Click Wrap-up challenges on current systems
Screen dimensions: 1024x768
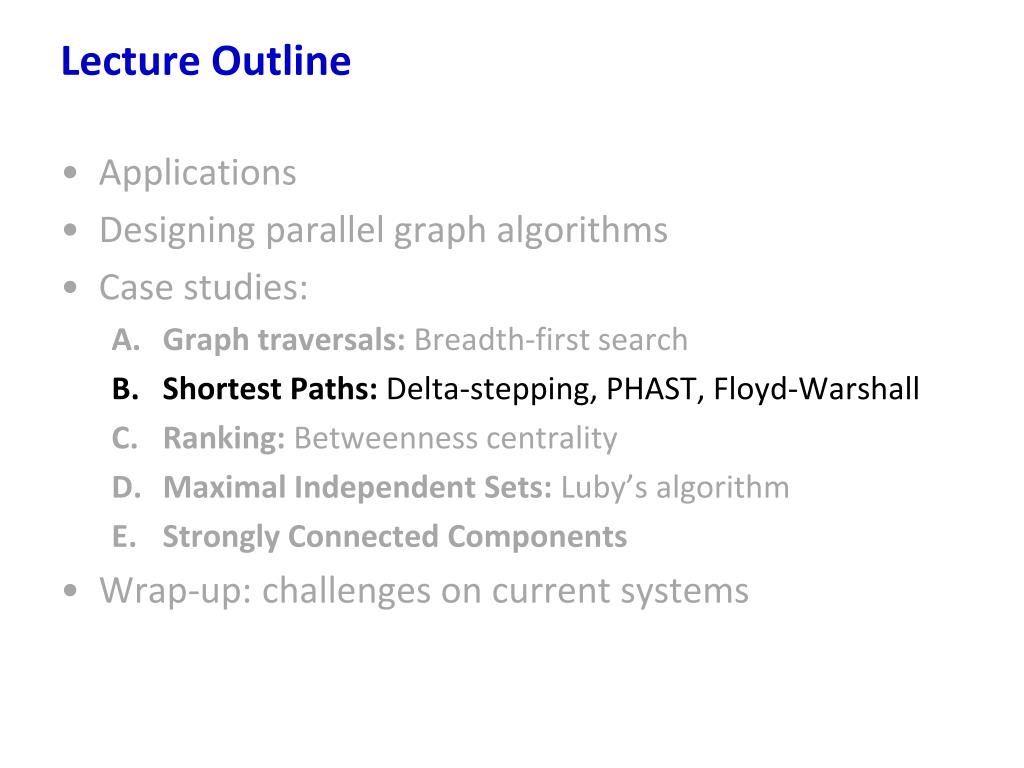pyautogui.click(x=424, y=591)
